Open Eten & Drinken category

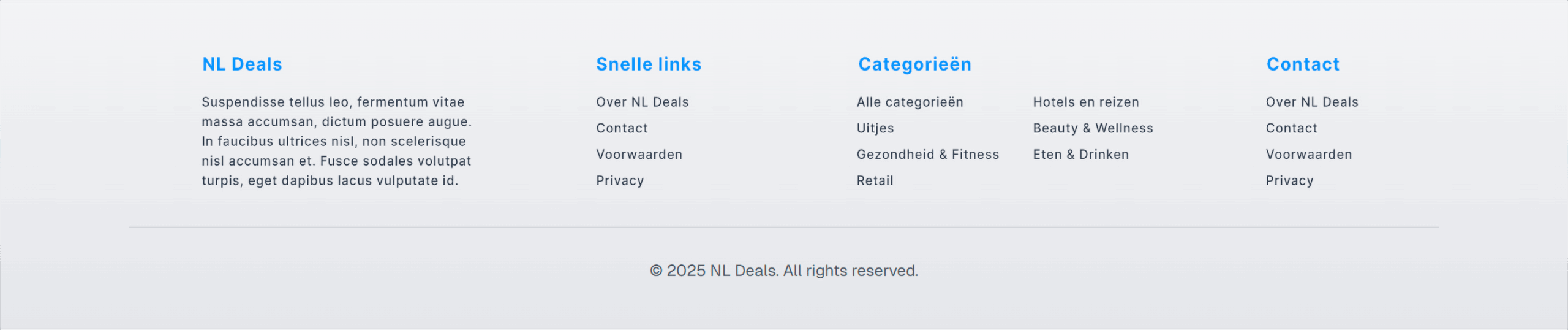(1080, 155)
